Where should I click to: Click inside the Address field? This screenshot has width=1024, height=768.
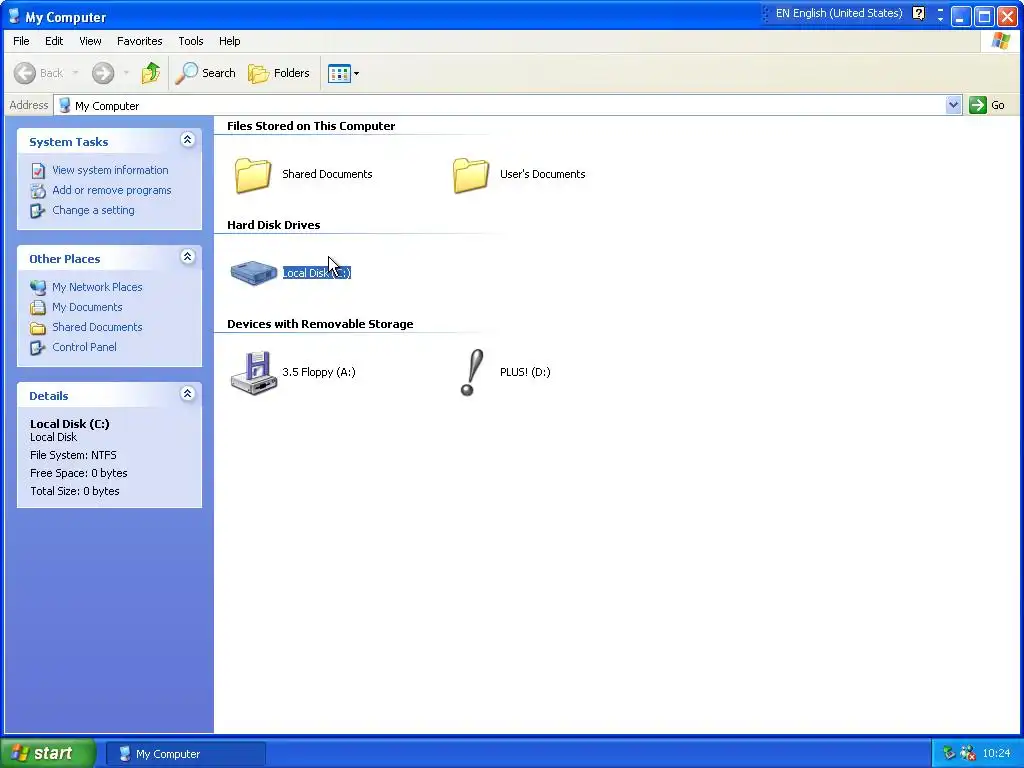[500, 105]
